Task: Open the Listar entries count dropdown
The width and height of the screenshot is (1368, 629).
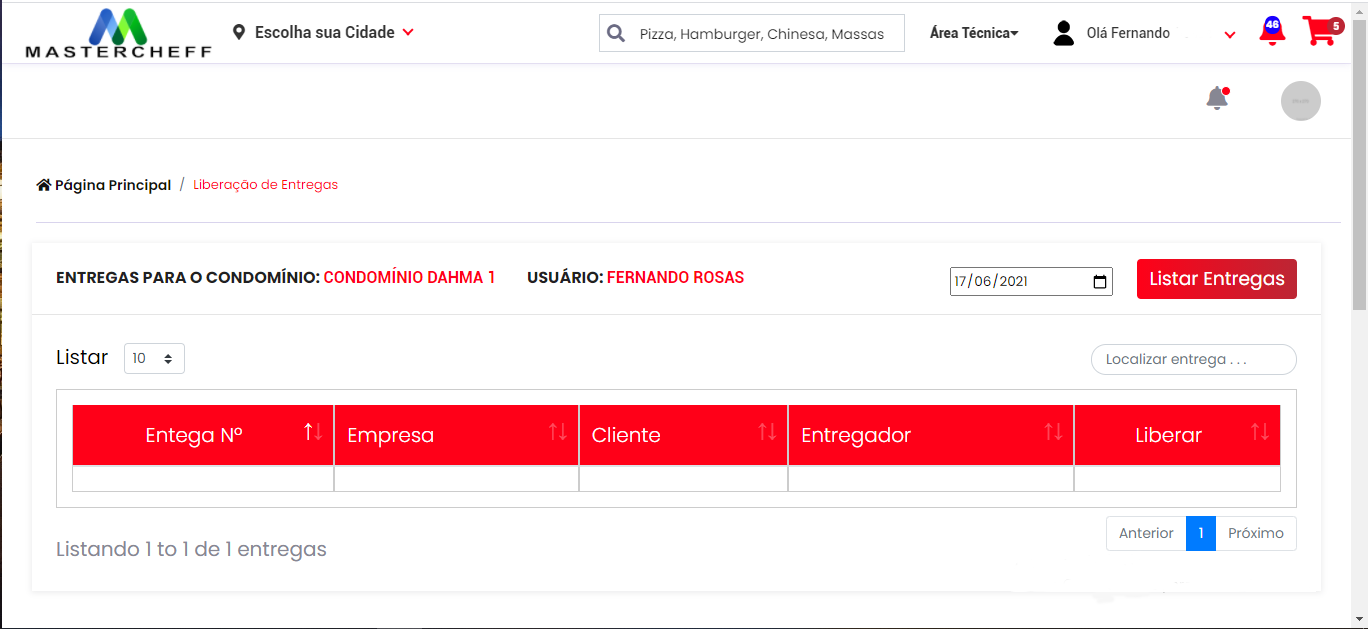Action: tap(154, 358)
